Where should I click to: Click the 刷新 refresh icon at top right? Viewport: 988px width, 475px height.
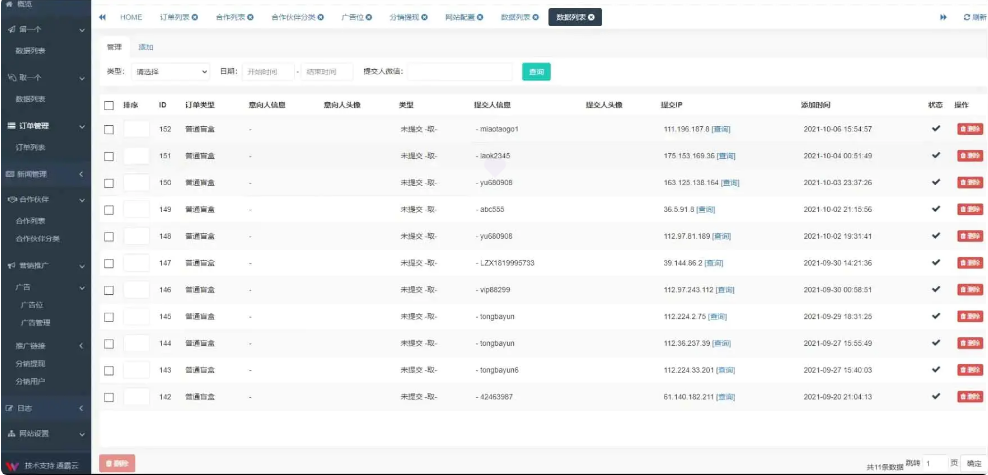(966, 18)
